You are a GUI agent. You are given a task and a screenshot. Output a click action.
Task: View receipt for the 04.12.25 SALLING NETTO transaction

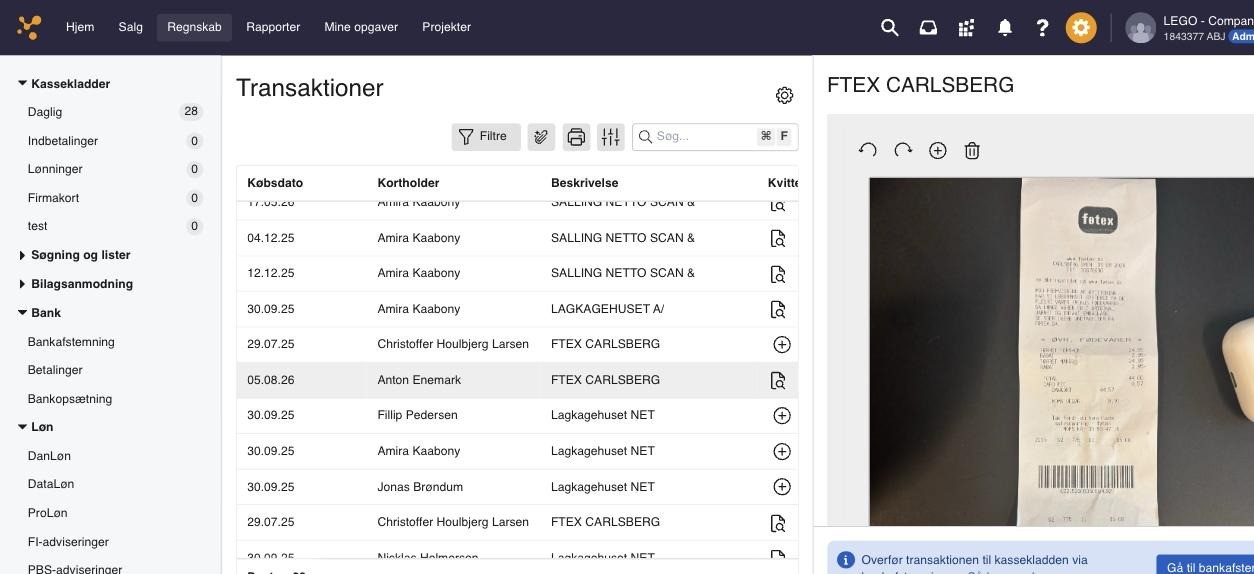coord(778,238)
